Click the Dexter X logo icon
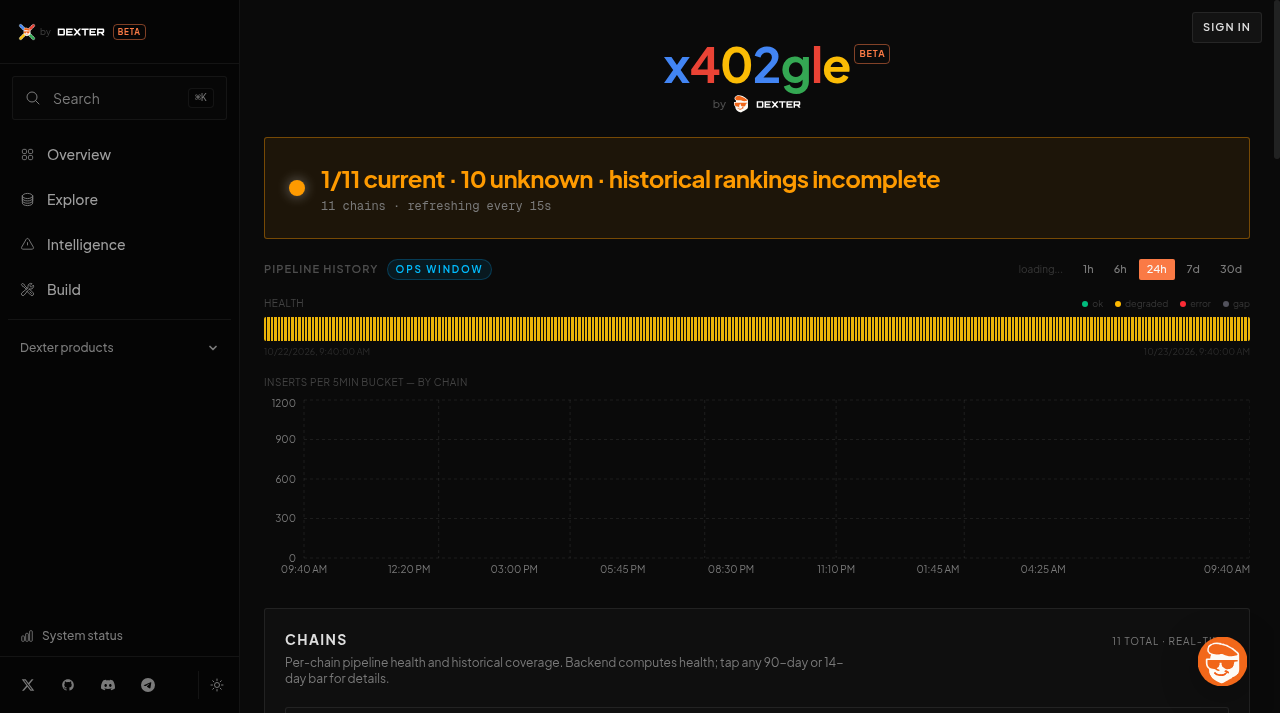 coord(27,32)
